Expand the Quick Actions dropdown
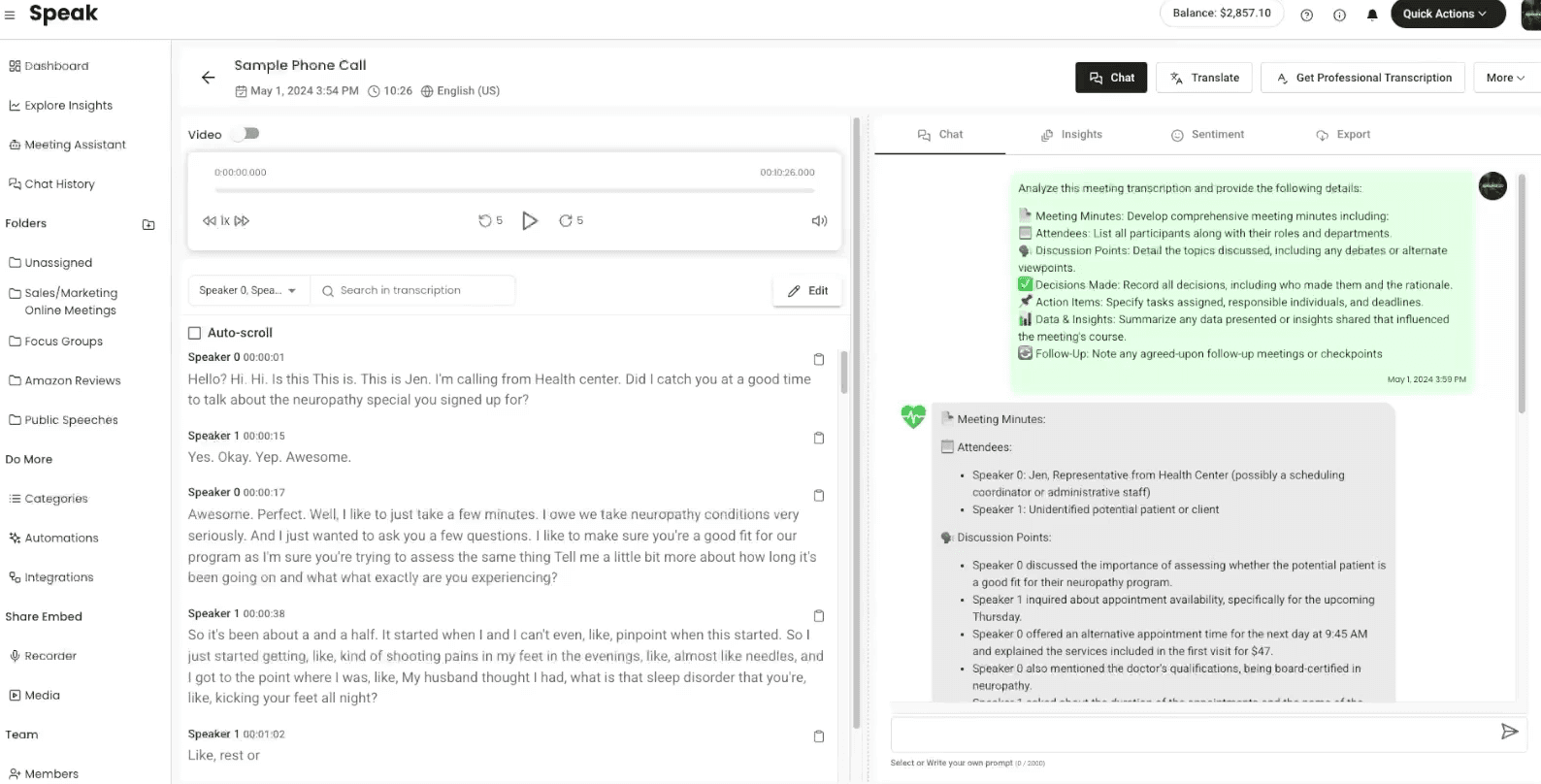The width and height of the screenshot is (1541, 784). 1448,14
